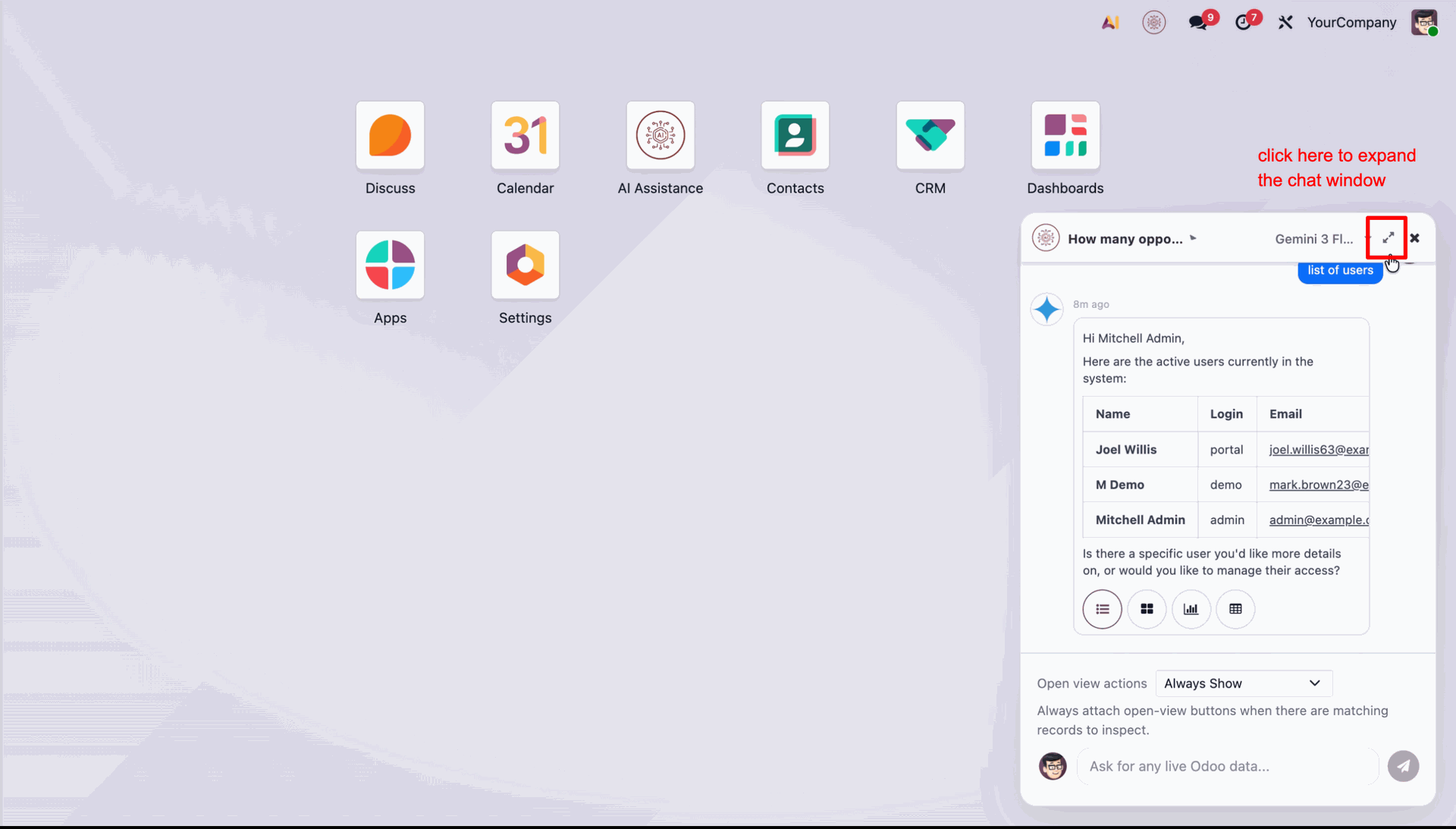Open the YourCompany company menu
Screen dimensions: 1456x829
tap(1351, 23)
